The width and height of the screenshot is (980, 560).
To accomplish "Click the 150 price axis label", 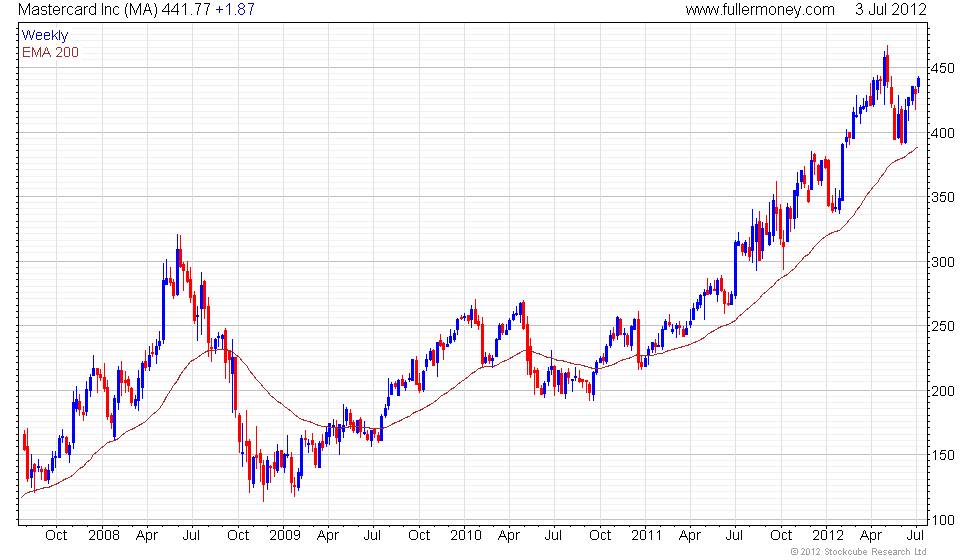I will tap(942, 456).
